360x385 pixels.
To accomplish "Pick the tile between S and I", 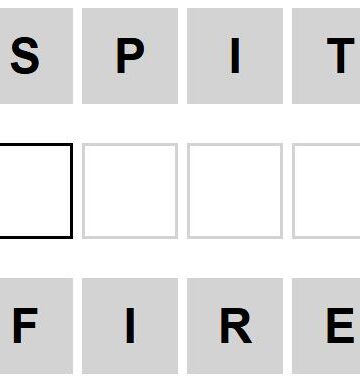I will tap(130, 56).
